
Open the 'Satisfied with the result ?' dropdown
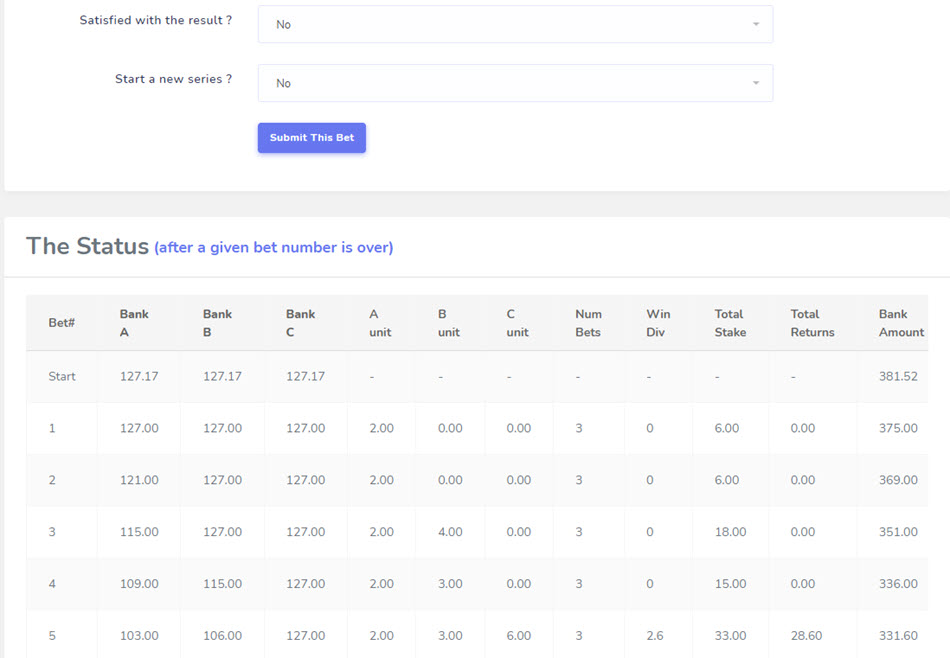point(514,24)
